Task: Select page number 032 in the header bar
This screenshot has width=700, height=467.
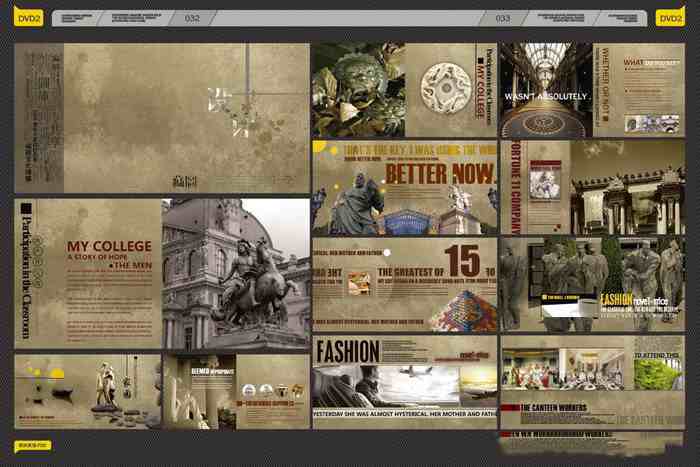Action: pyautogui.click(x=192, y=18)
